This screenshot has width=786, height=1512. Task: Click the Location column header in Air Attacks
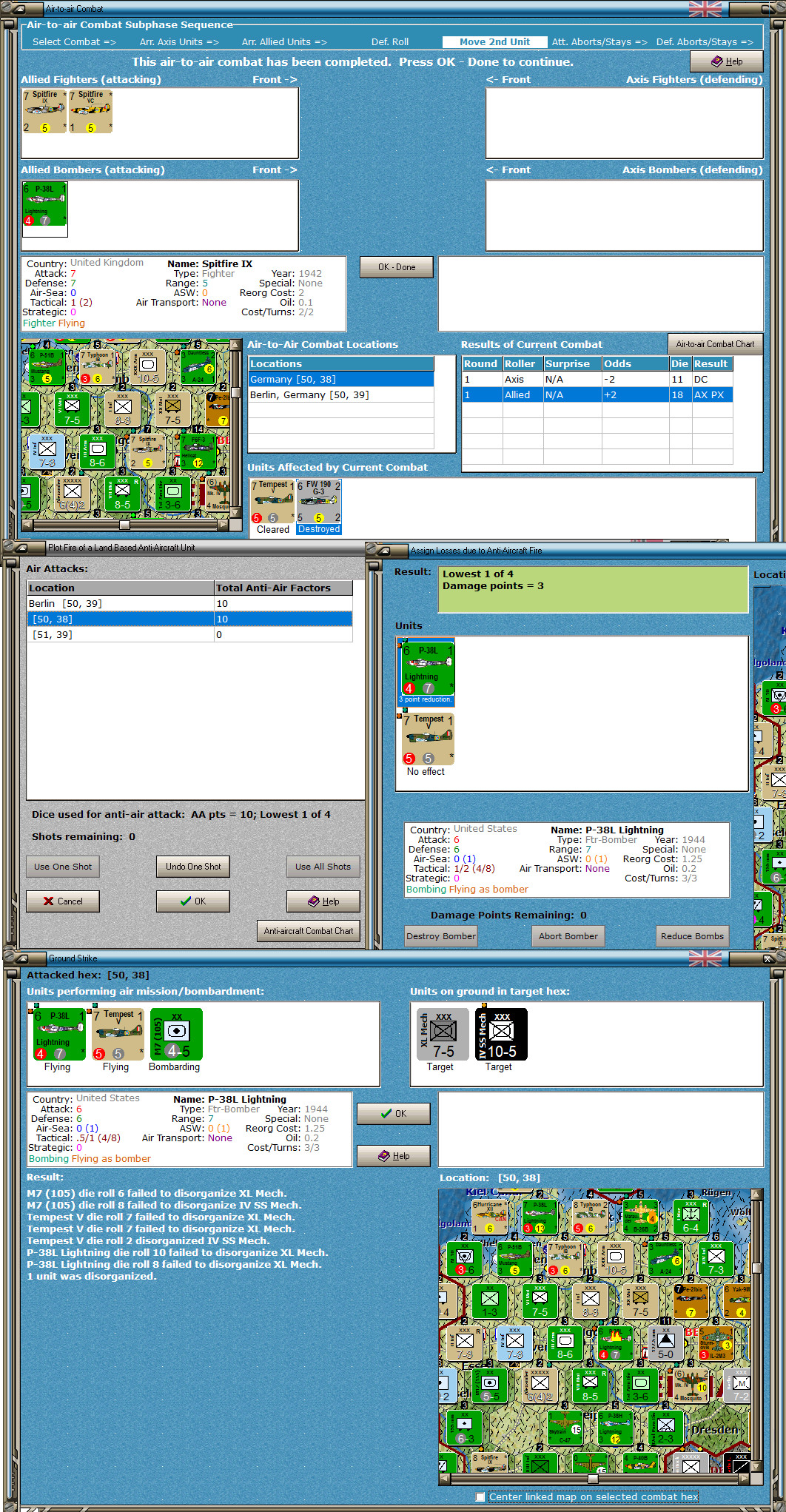[121, 588]
